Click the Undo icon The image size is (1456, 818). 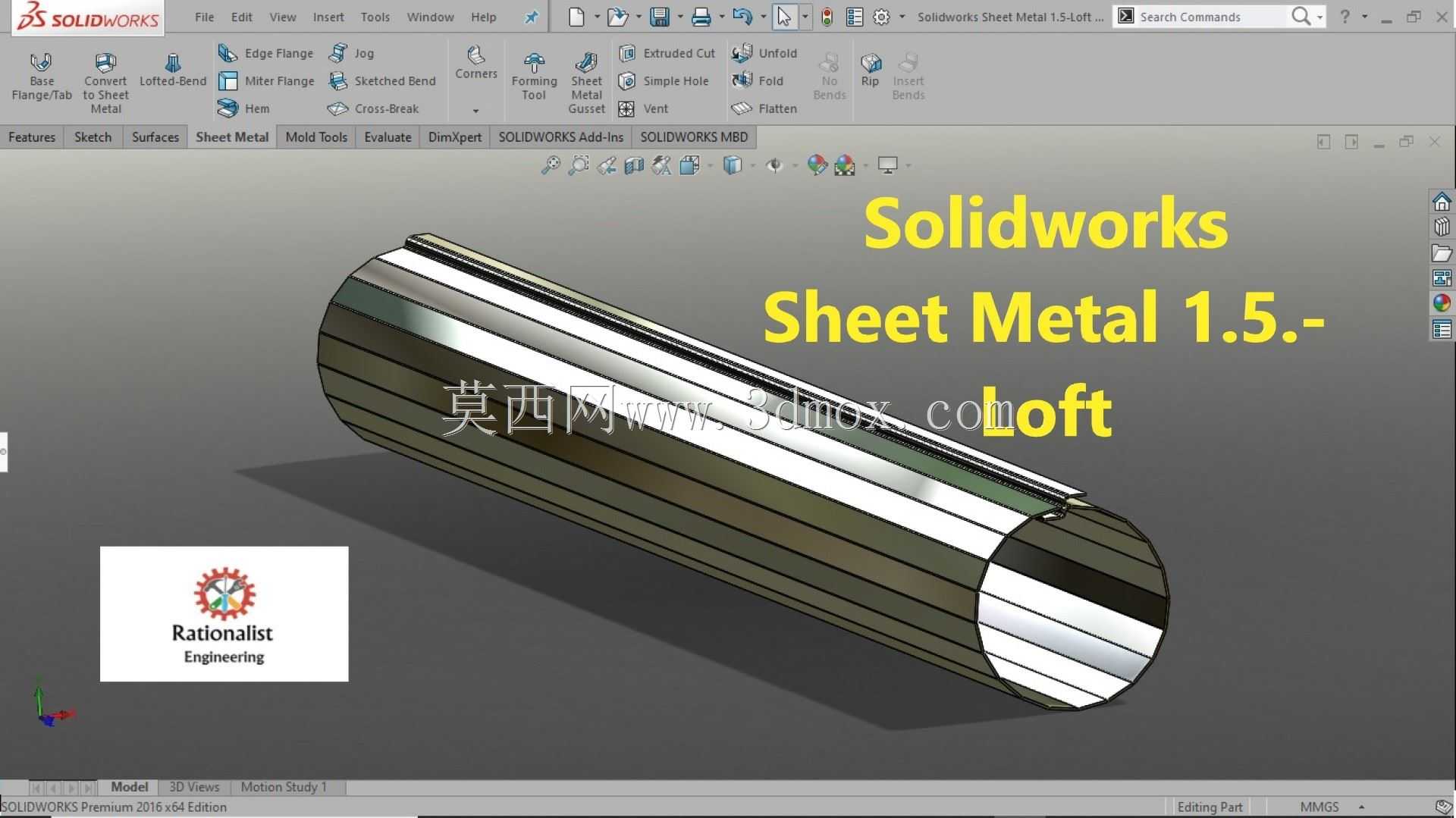743,17
